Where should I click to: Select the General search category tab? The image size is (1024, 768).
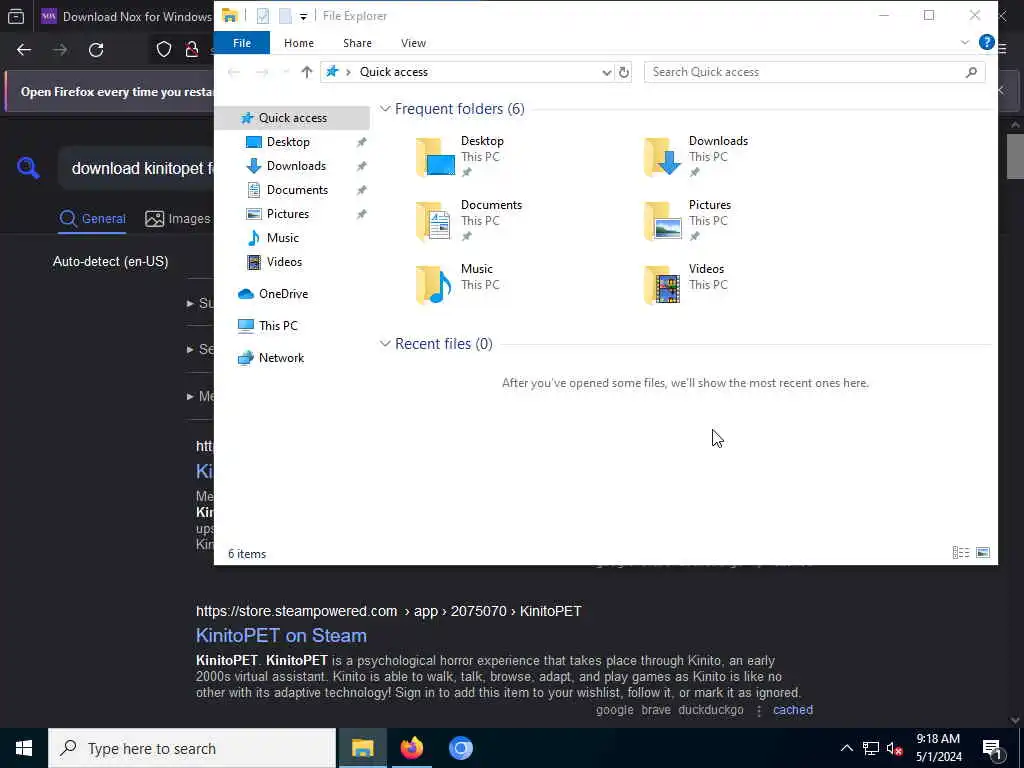pos(92,219)
